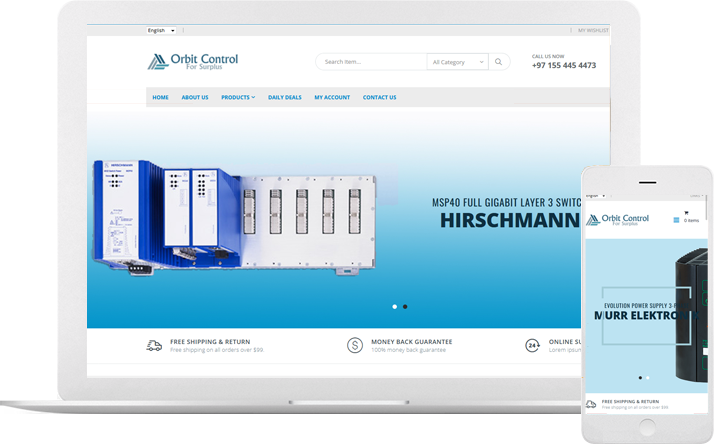Screen dimensions: 714x444
Task: Click the 24-hour online support icon
Action: pos(533,346)
